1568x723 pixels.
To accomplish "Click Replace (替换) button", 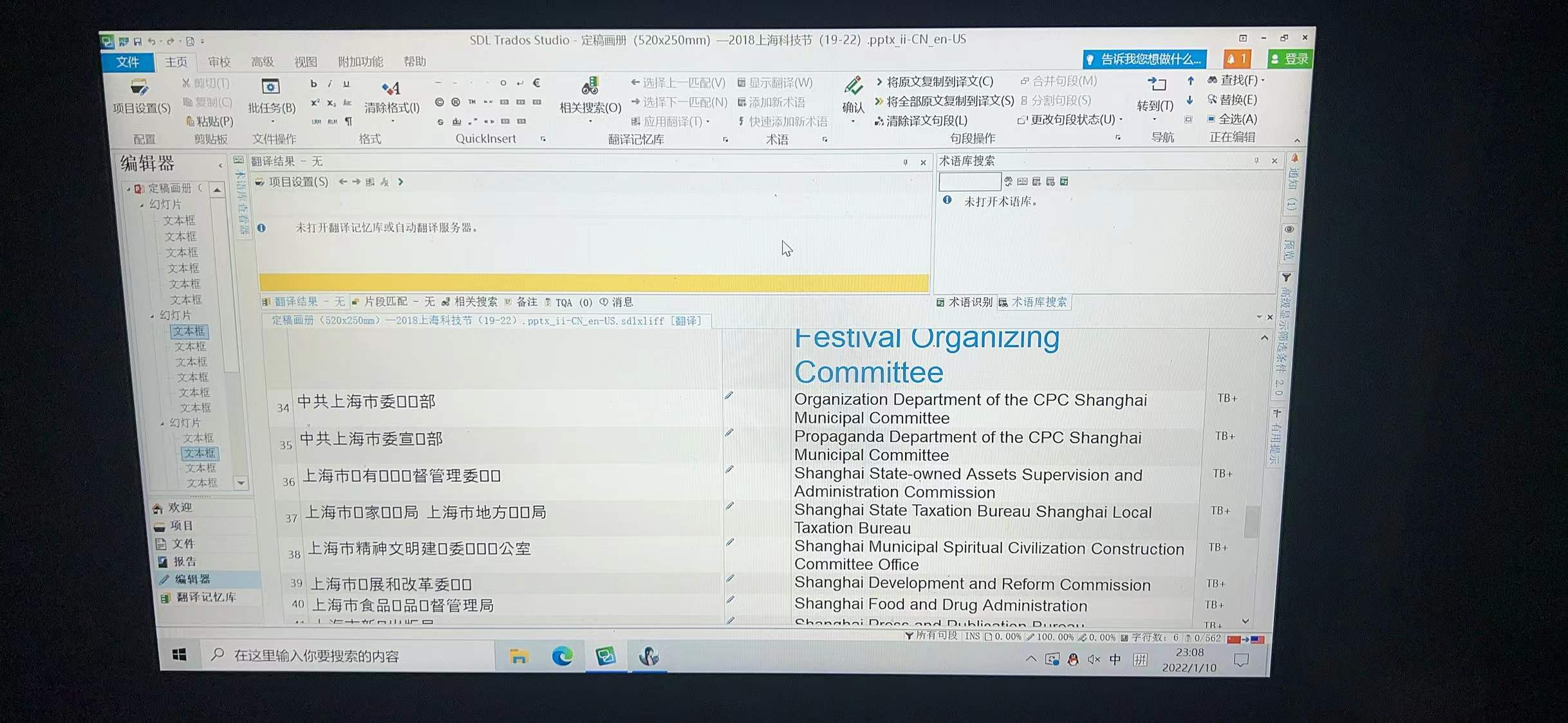I will [1231, 100].
